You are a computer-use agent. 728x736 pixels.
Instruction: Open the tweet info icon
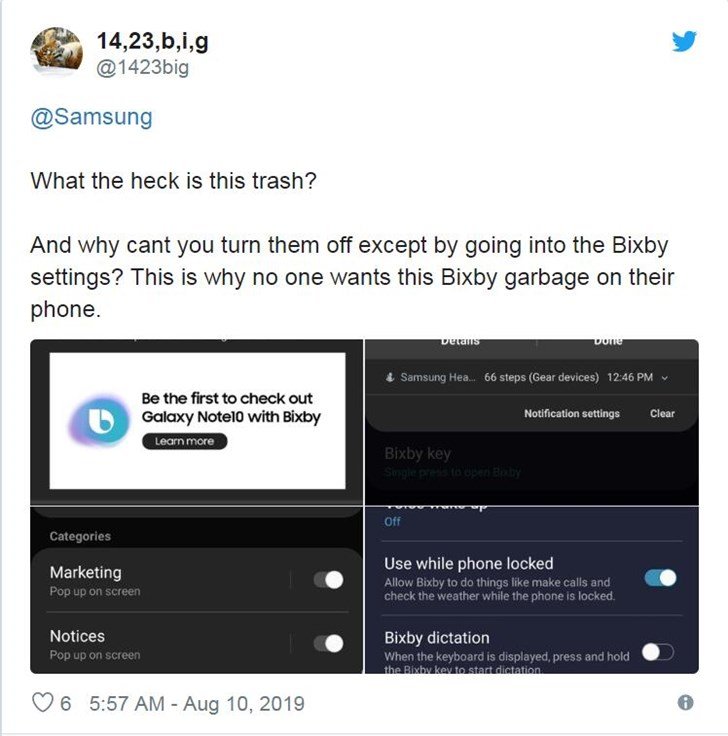[x=685, y=702]
